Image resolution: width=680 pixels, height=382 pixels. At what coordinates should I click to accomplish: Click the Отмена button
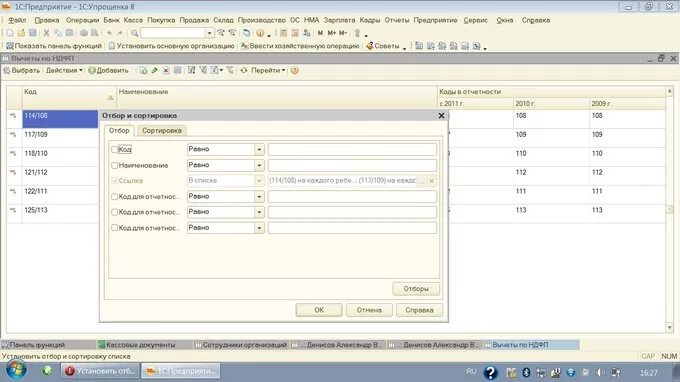point(369,310)
